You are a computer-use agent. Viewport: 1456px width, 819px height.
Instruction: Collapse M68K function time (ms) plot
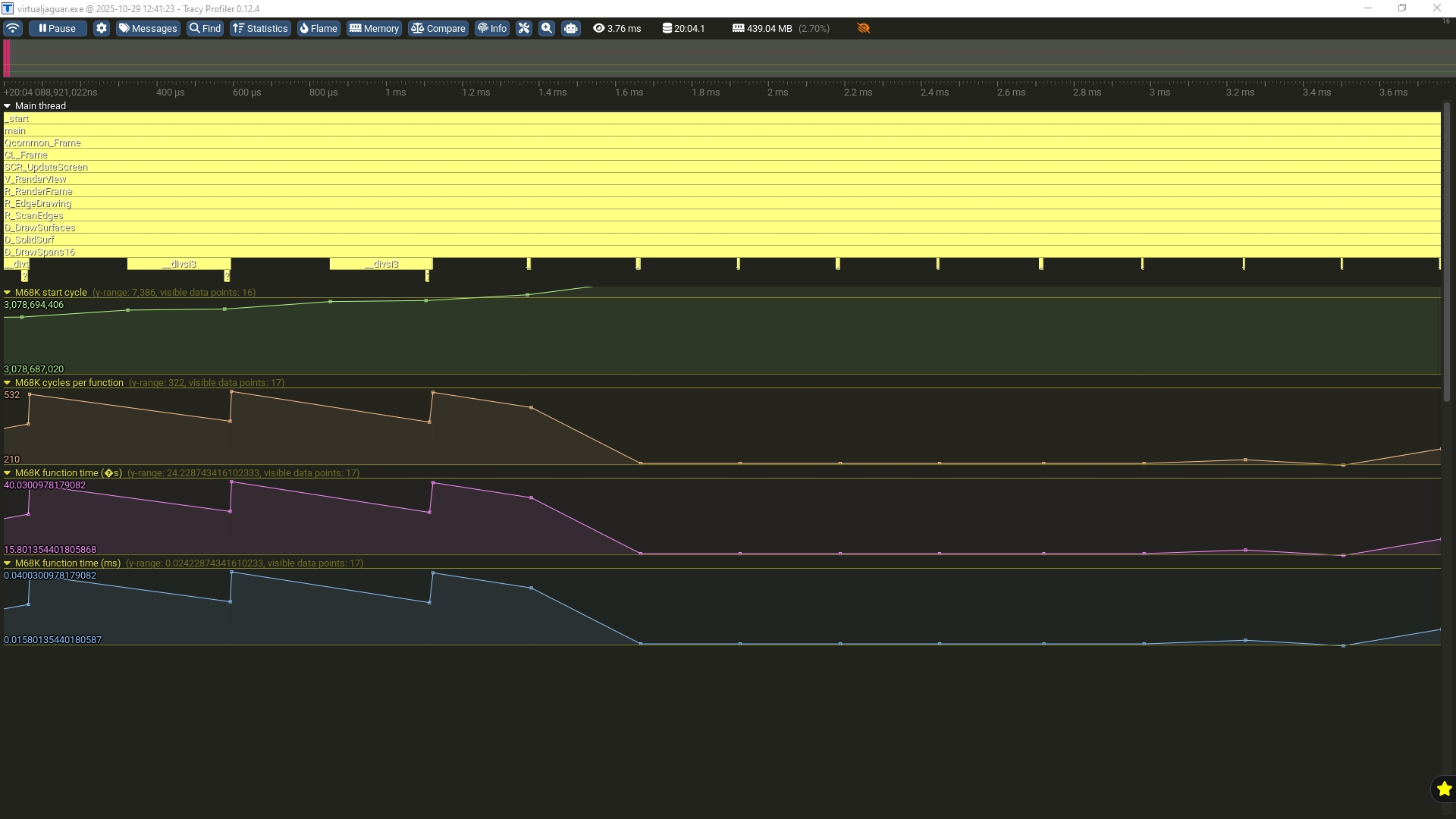(x=8, y=563)
